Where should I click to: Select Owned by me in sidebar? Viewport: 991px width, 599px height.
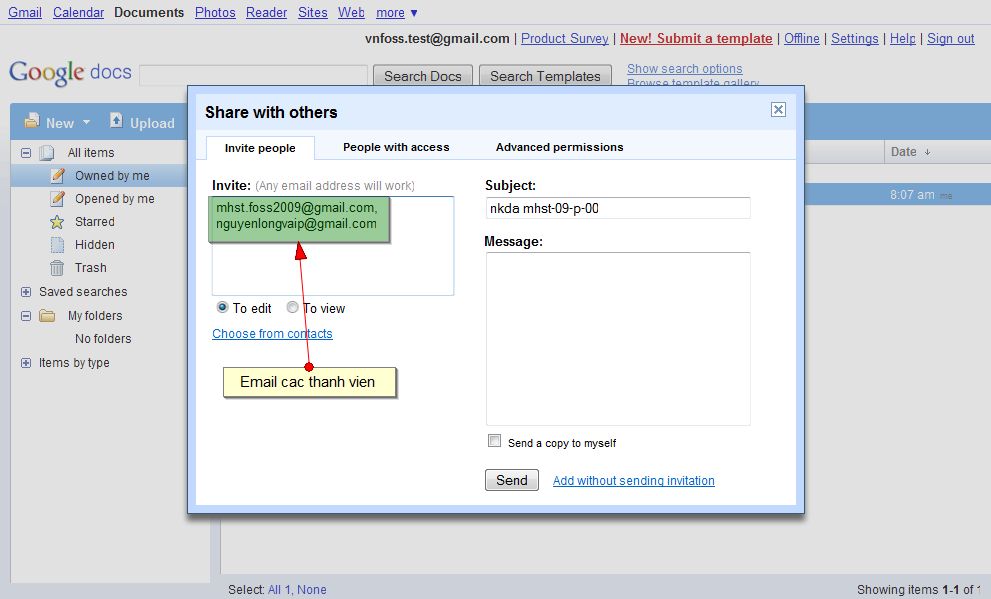click(x=112, y=176)
